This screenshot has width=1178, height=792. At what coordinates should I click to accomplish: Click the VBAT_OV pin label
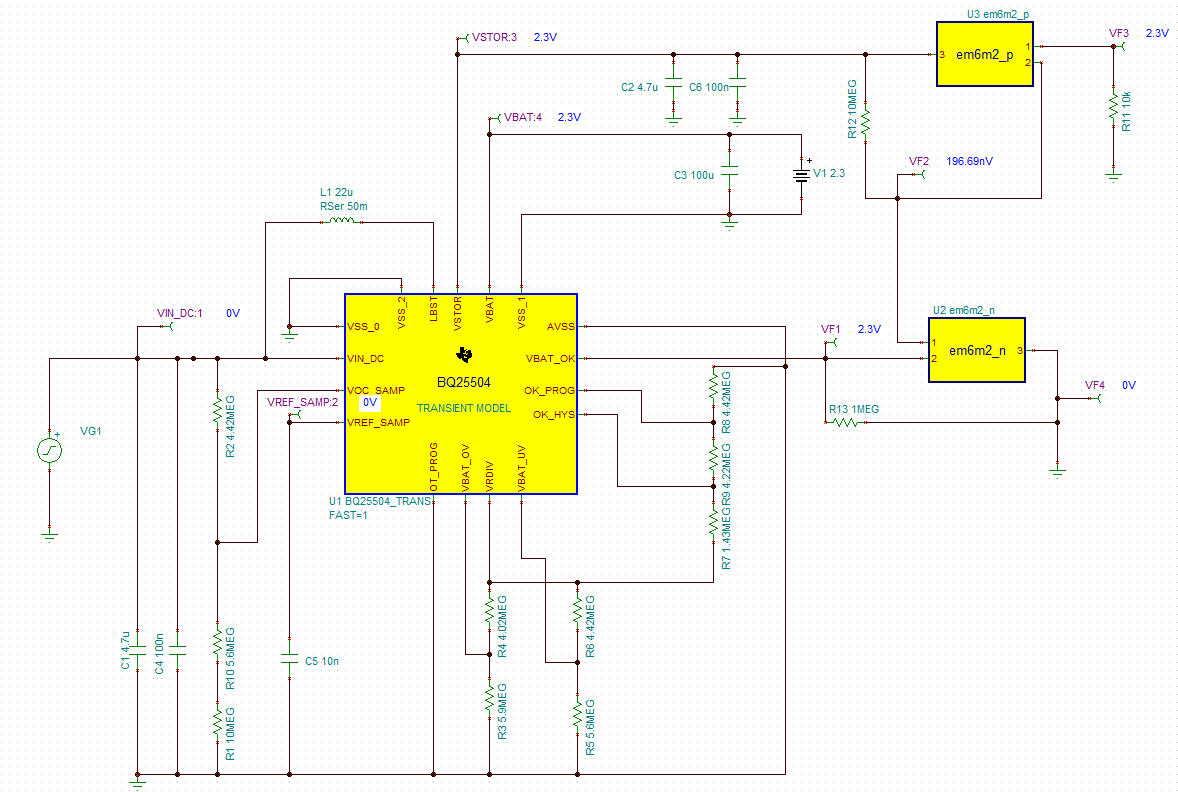tap(465, 468)
